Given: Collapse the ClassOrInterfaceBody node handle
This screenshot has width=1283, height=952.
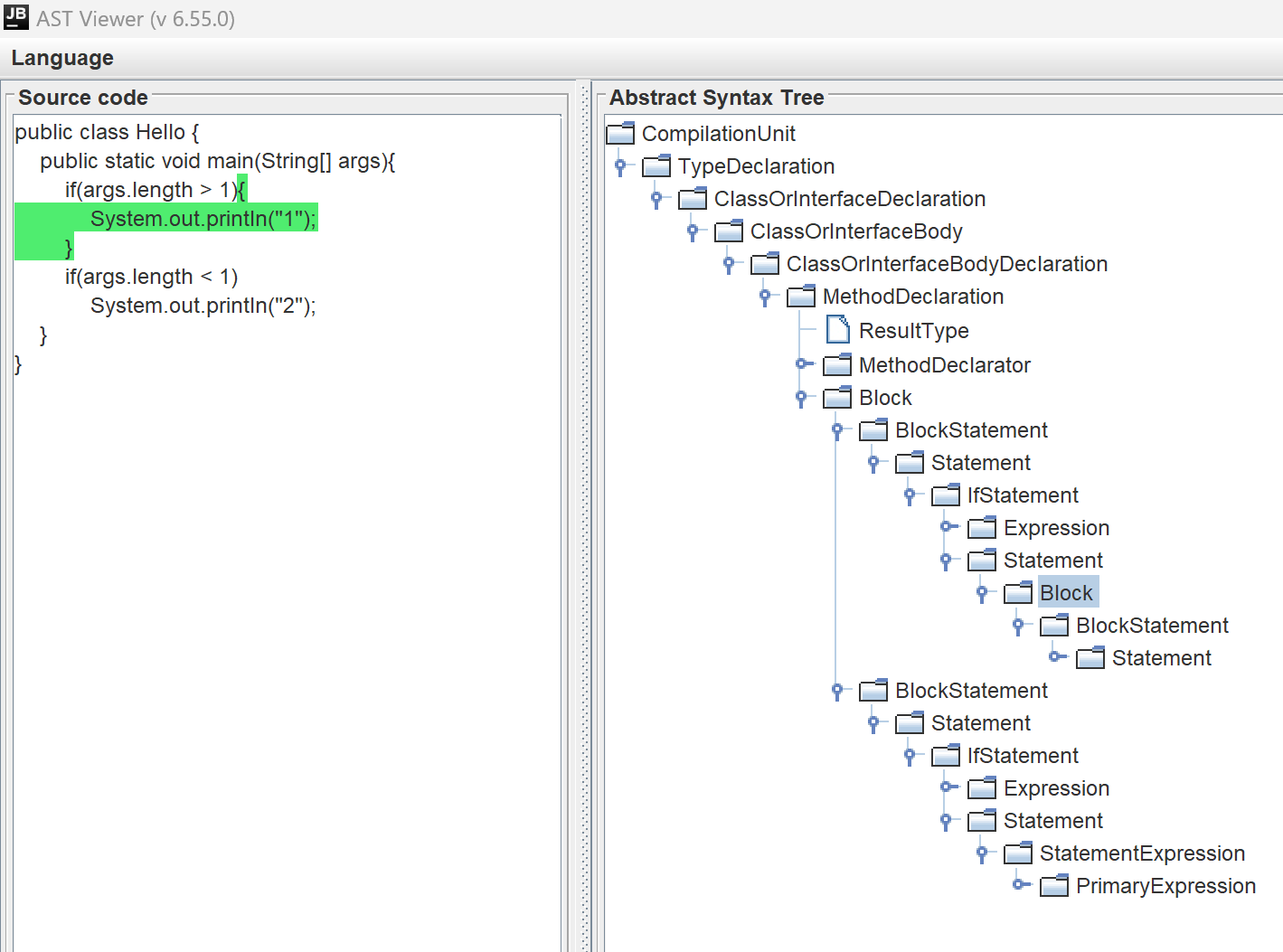Looking at the screenshot, I should tap(693, 231).
